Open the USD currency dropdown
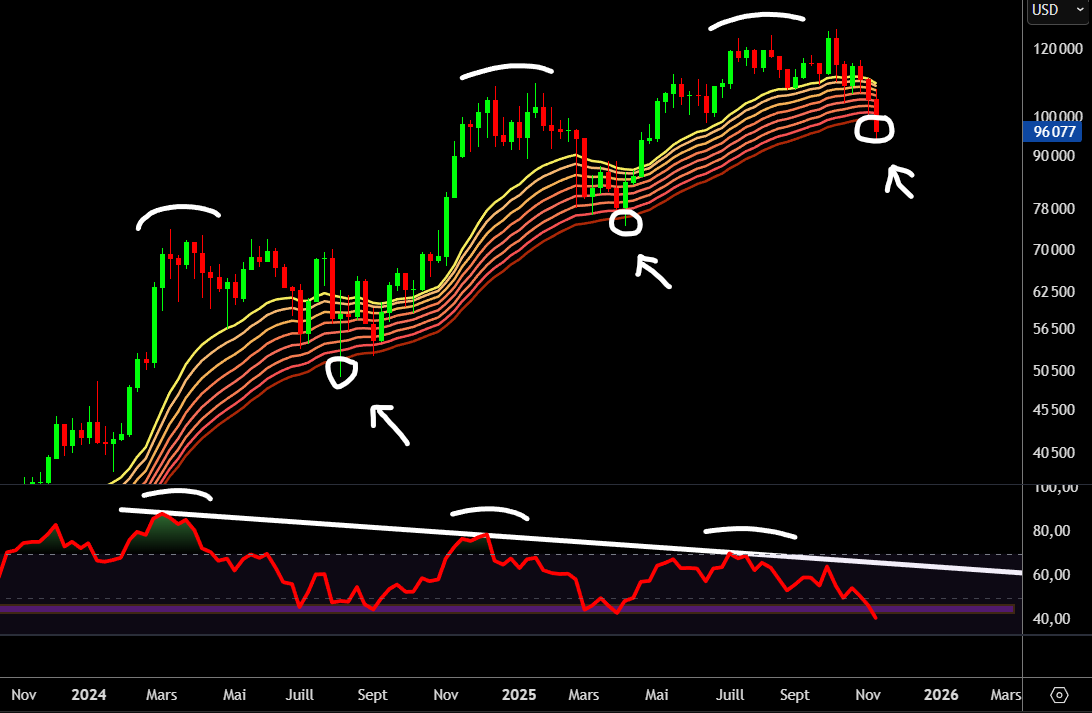The image size is (1092, 713). pyautogui.click(x=1057, y=10)
